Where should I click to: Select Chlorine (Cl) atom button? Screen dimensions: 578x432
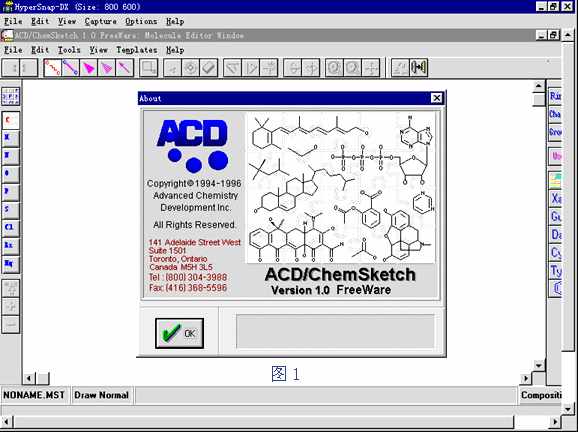pyautogui.click(x=11, y=227)
